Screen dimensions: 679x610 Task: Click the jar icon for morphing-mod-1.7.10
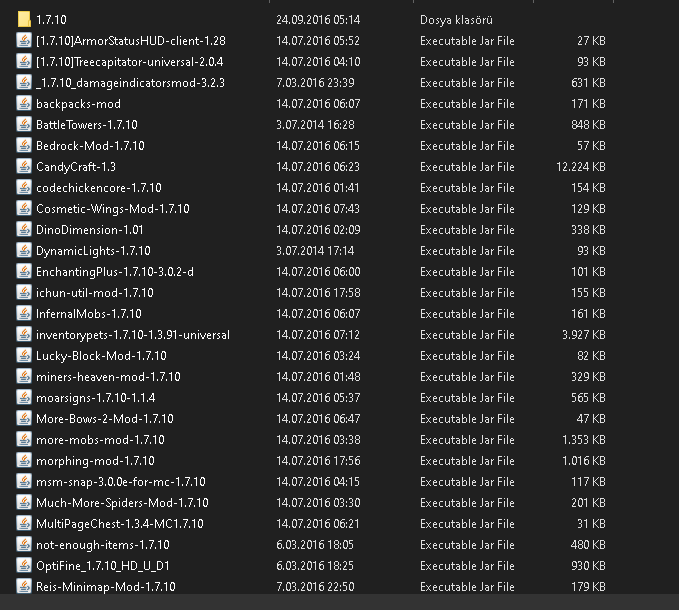24,460
